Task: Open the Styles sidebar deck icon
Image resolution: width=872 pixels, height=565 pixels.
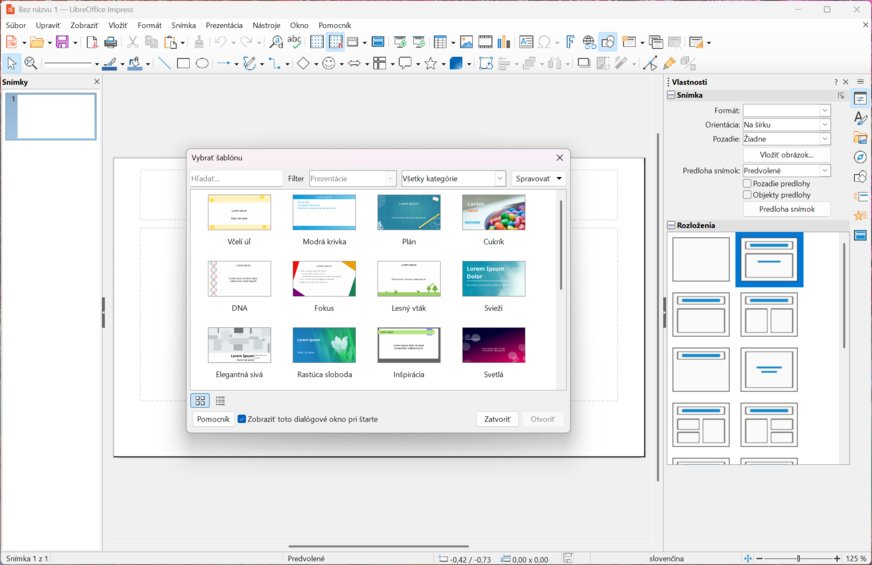Action: click(x=860, y=118)
